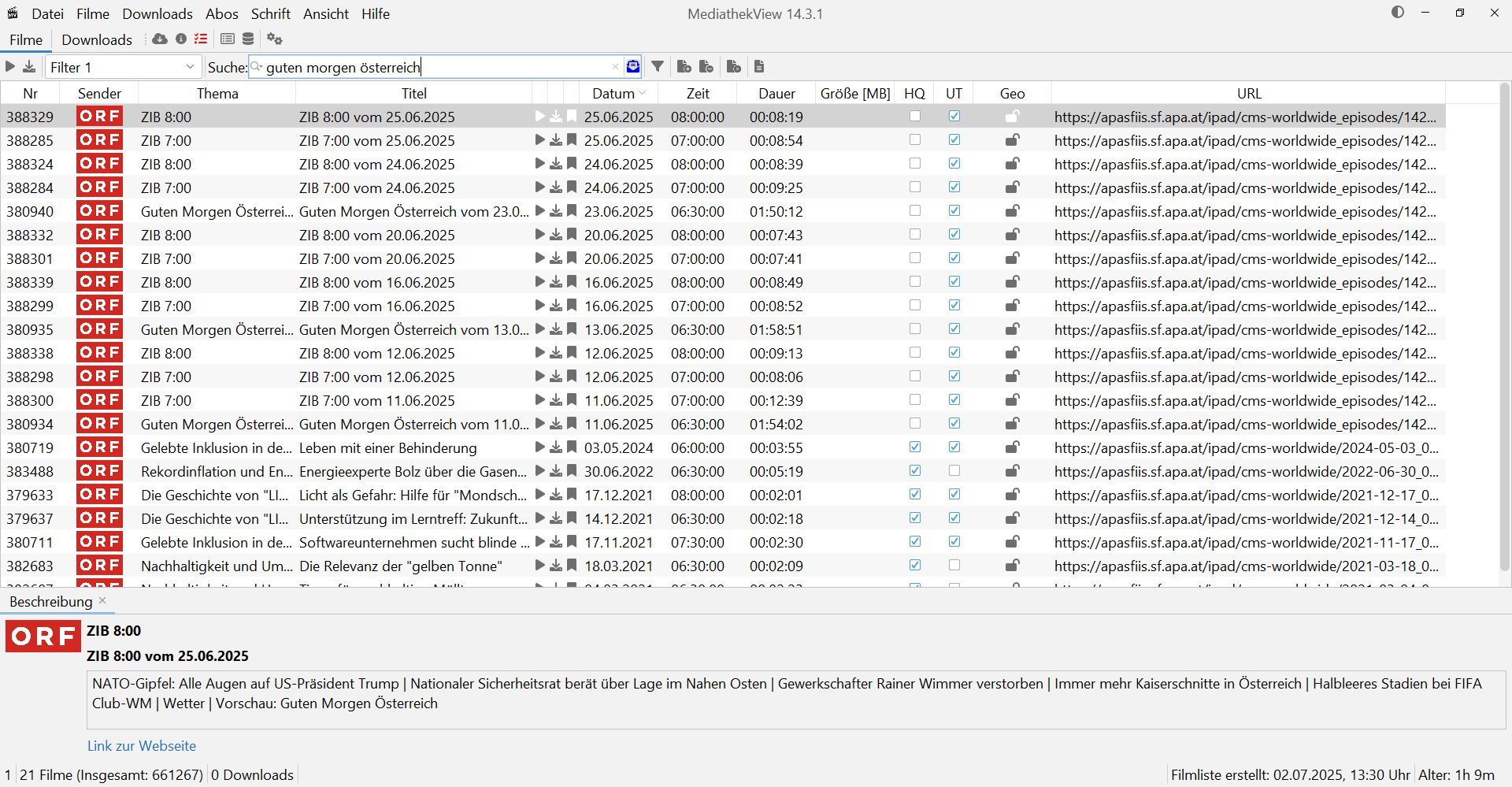Click the rename filter icon
Viewport: 1512px width, 787px height.
point(733,67)
